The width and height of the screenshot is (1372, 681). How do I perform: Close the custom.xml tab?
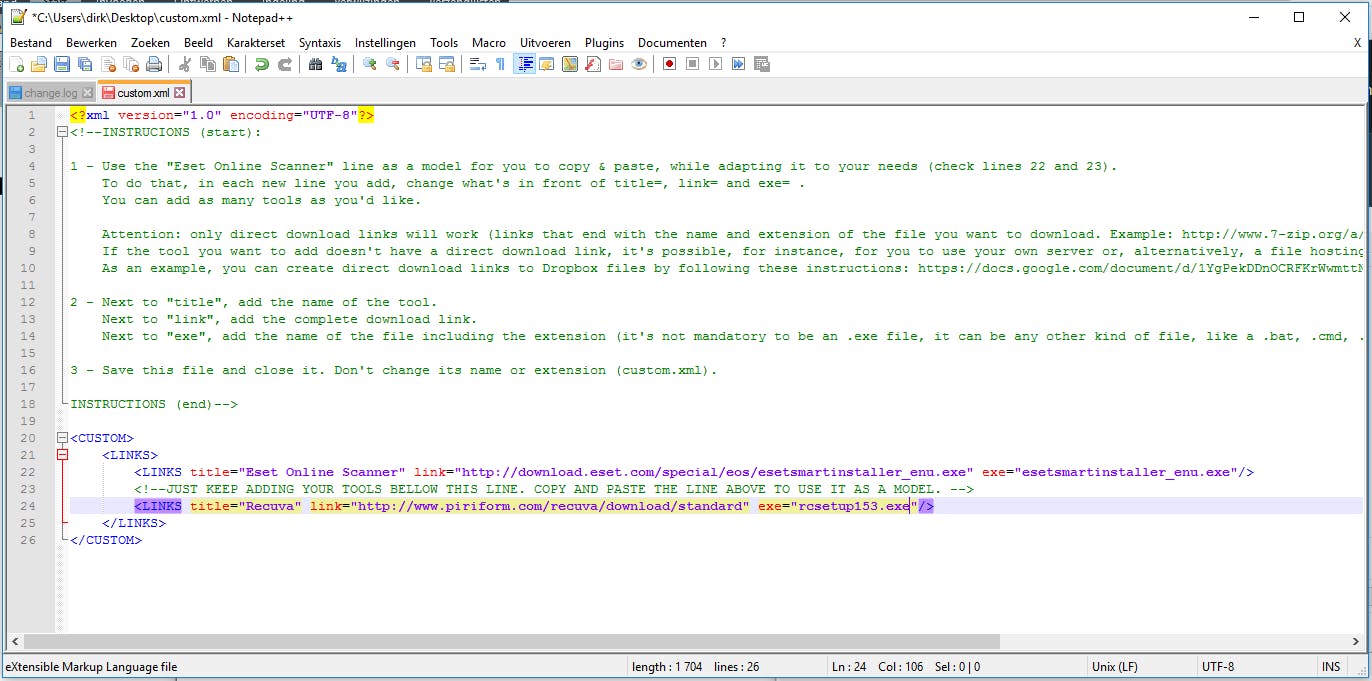pyautogui.click(x=179, y=93)
